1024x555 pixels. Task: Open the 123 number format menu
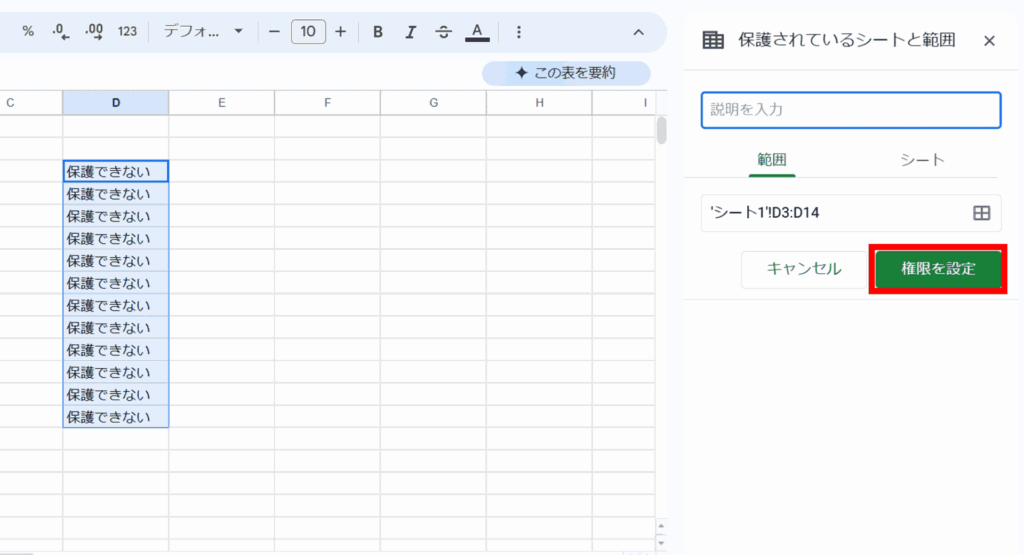127,32
